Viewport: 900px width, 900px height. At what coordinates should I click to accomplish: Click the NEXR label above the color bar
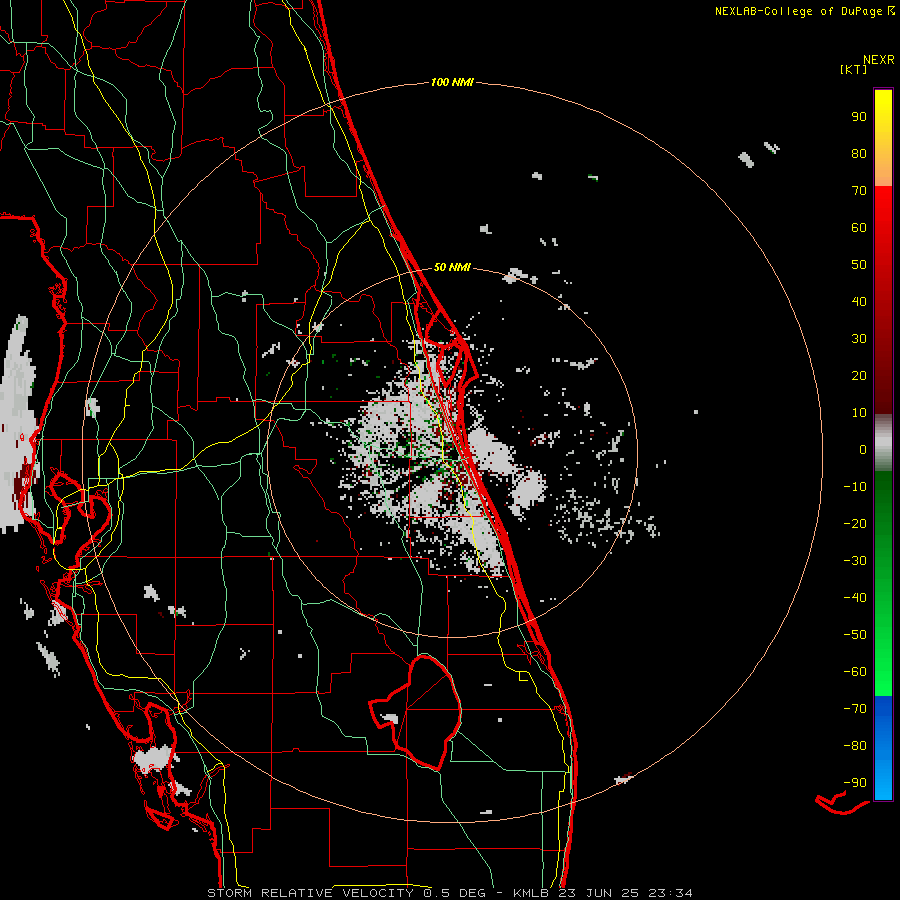[x=878, y=60]
